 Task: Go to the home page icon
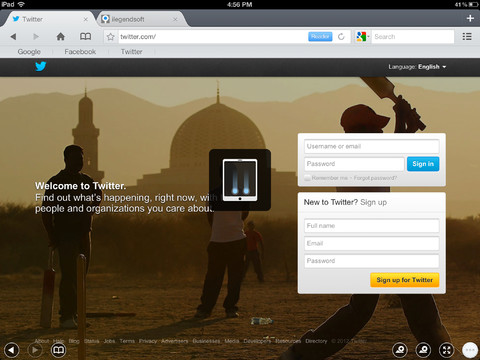tap(60, 36)
